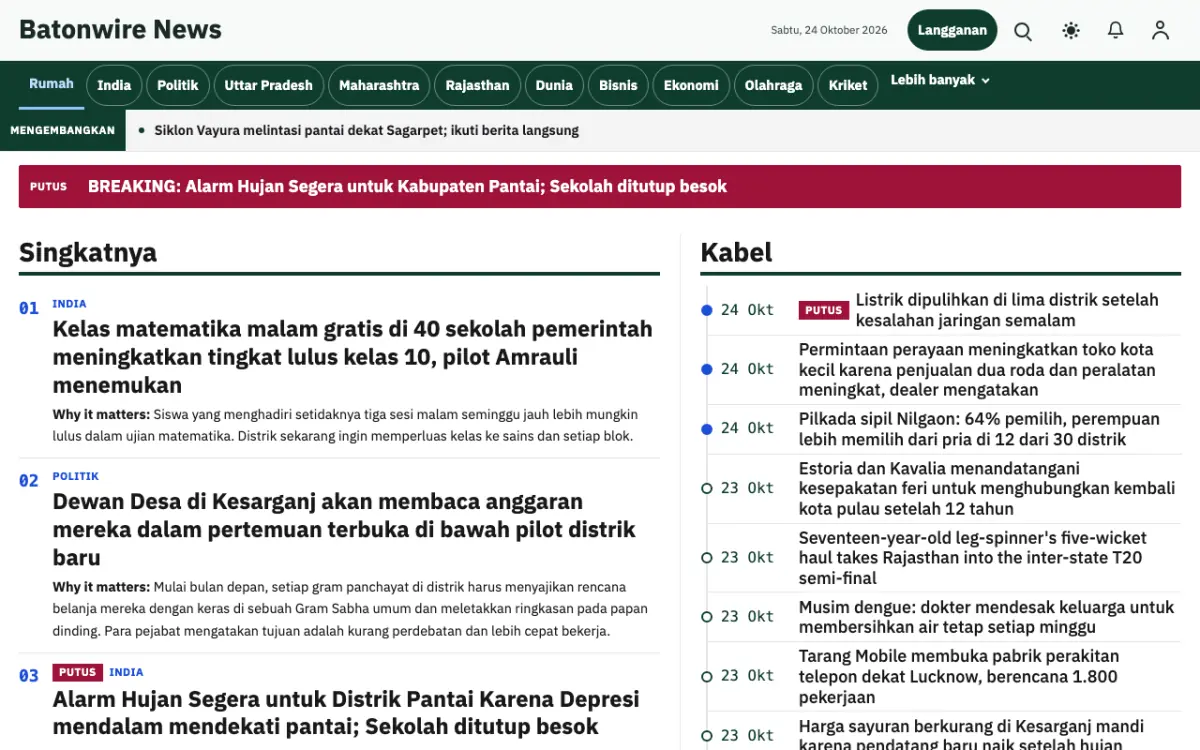
Task: Click timeline dot beside Estoria dan Kavalia
Action: click(707, 488)
